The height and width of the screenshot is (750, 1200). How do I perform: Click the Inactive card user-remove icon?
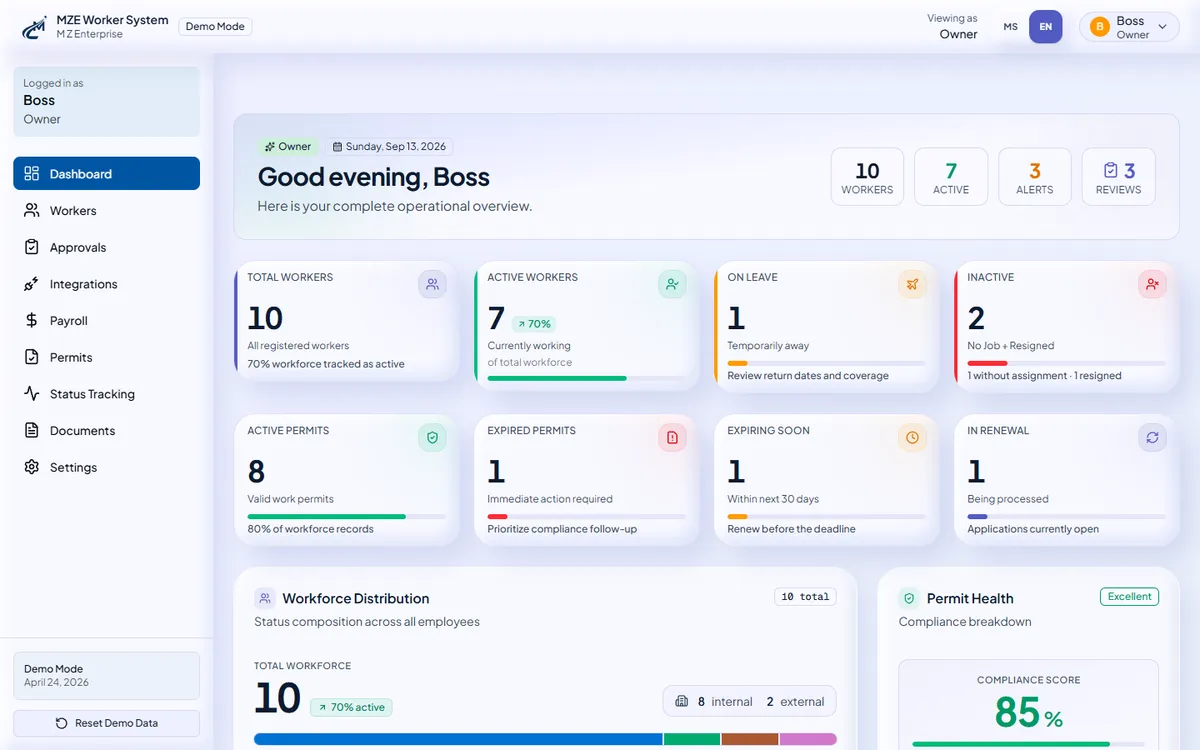coord(1152,284)
